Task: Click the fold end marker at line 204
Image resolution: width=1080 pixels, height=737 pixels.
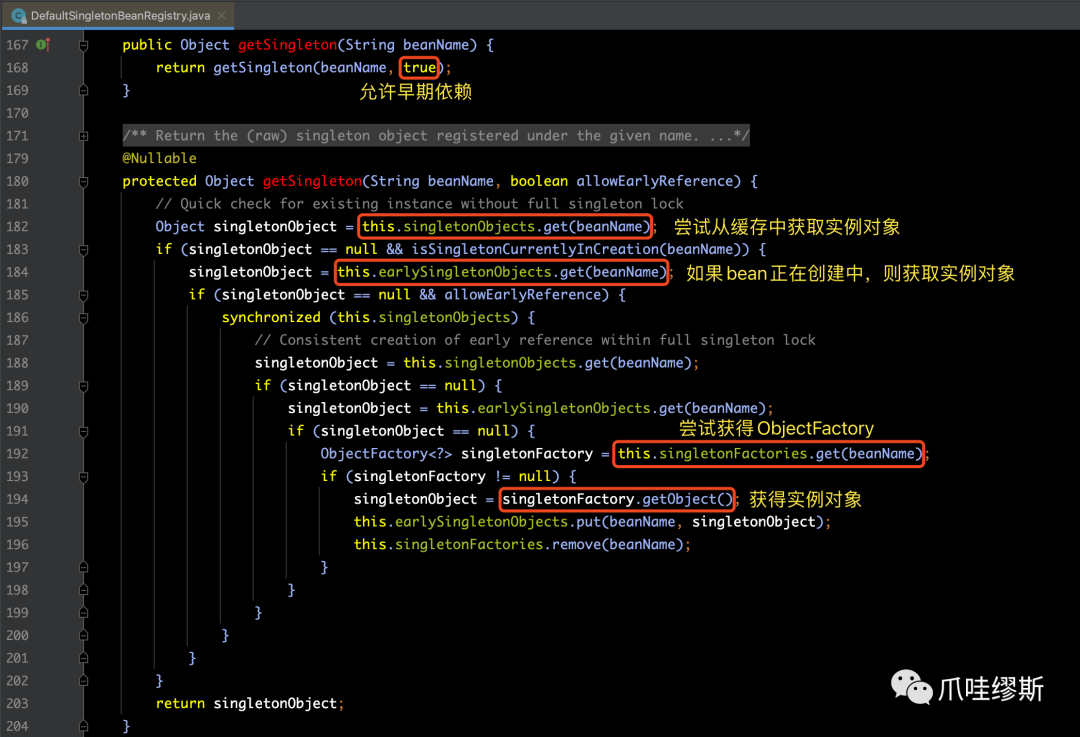Action: tap(83, 726)
